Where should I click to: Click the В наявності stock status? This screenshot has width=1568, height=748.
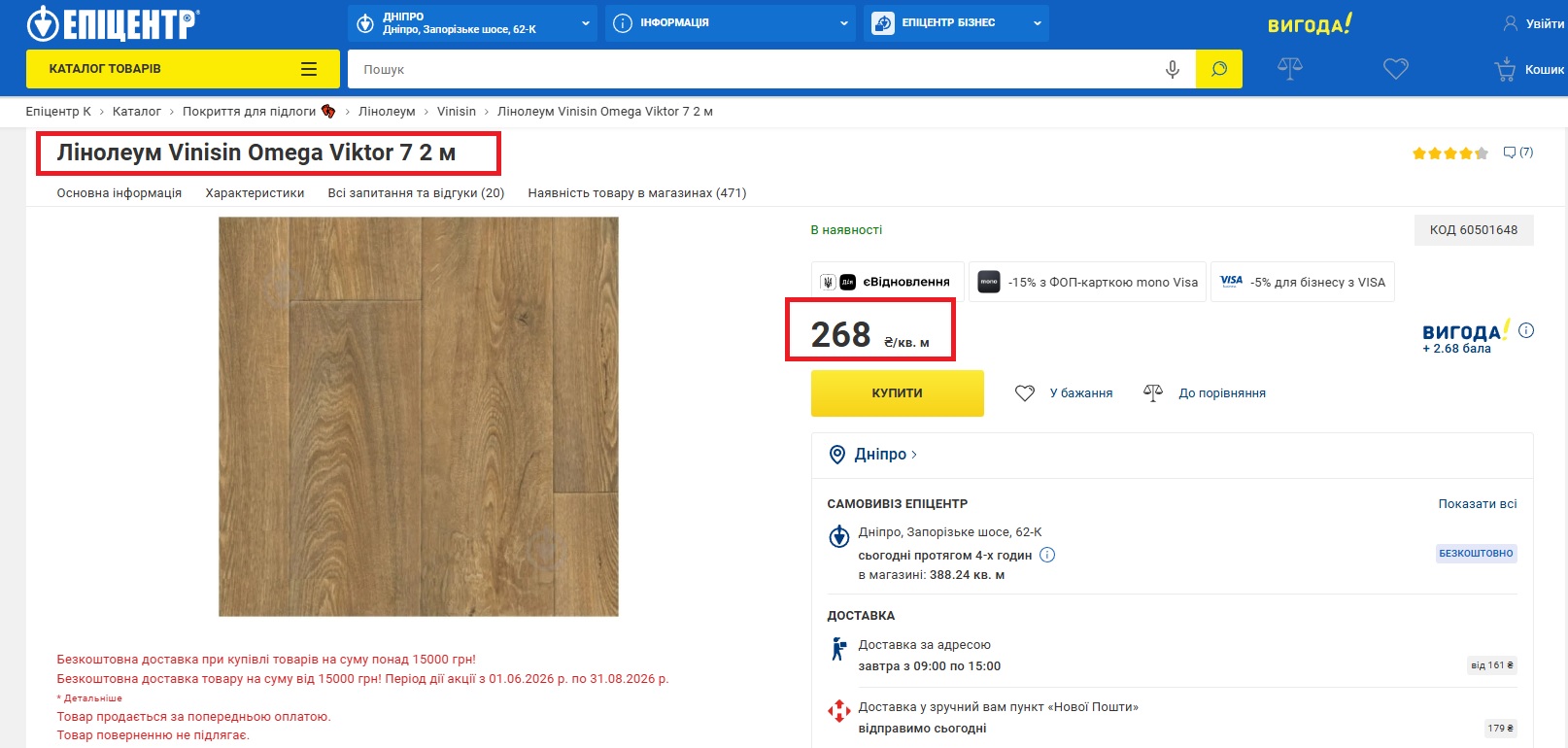pyautogui.click(x=846, y=230)
